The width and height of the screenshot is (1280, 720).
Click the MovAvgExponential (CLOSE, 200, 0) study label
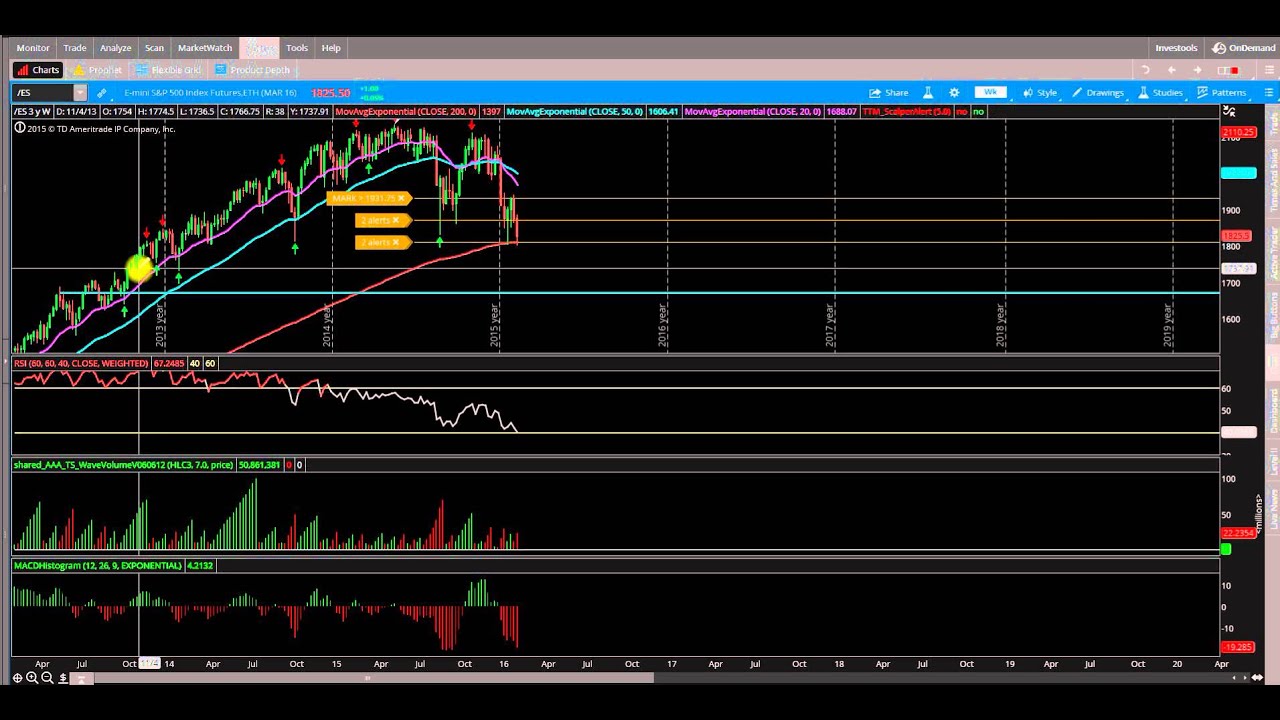coord(417,112)
